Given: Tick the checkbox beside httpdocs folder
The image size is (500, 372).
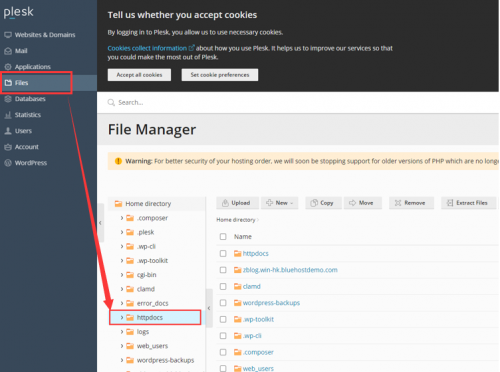Looking at the screenshot, I should (223, 253).
